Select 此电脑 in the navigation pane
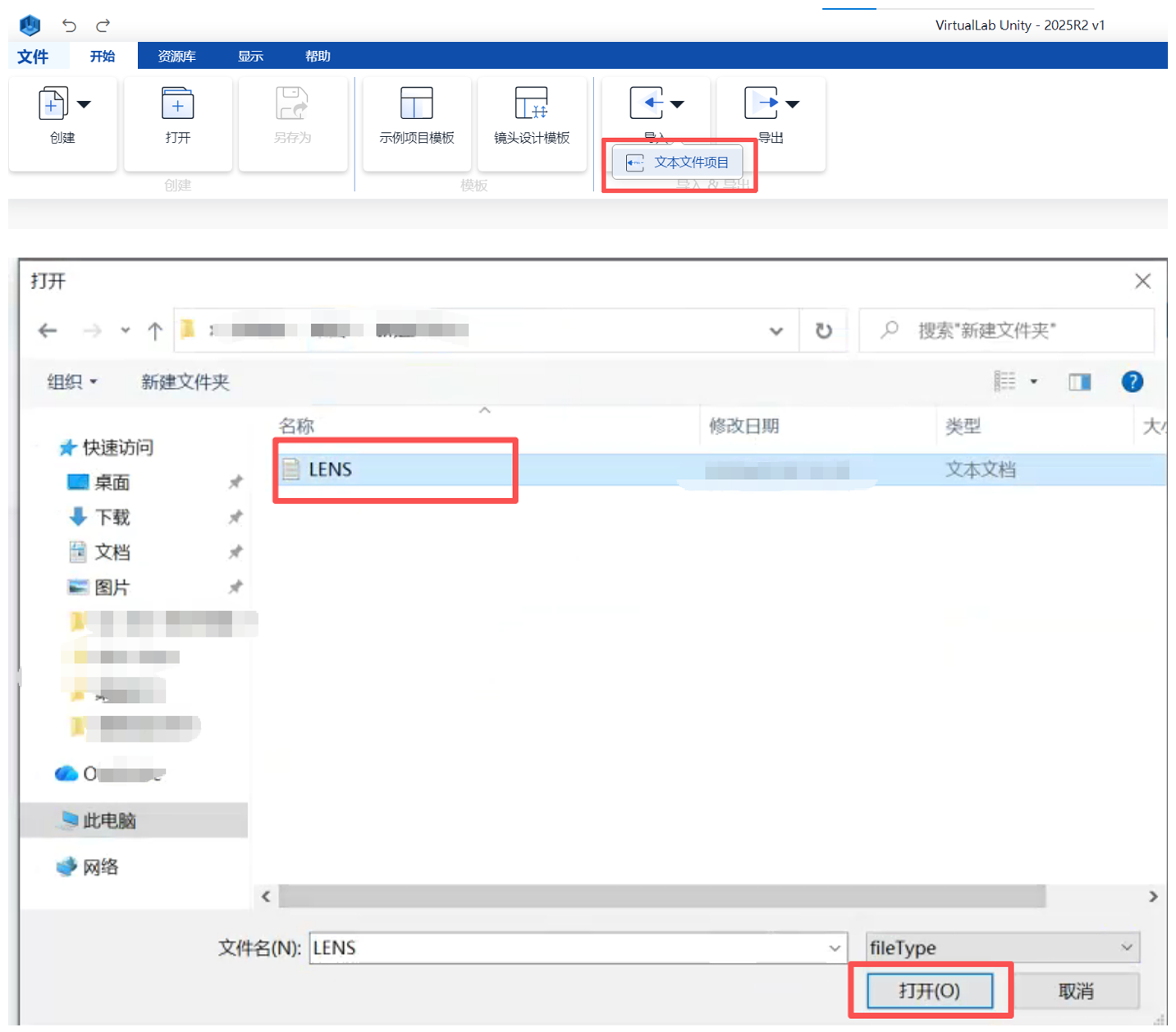 (109, 820)
